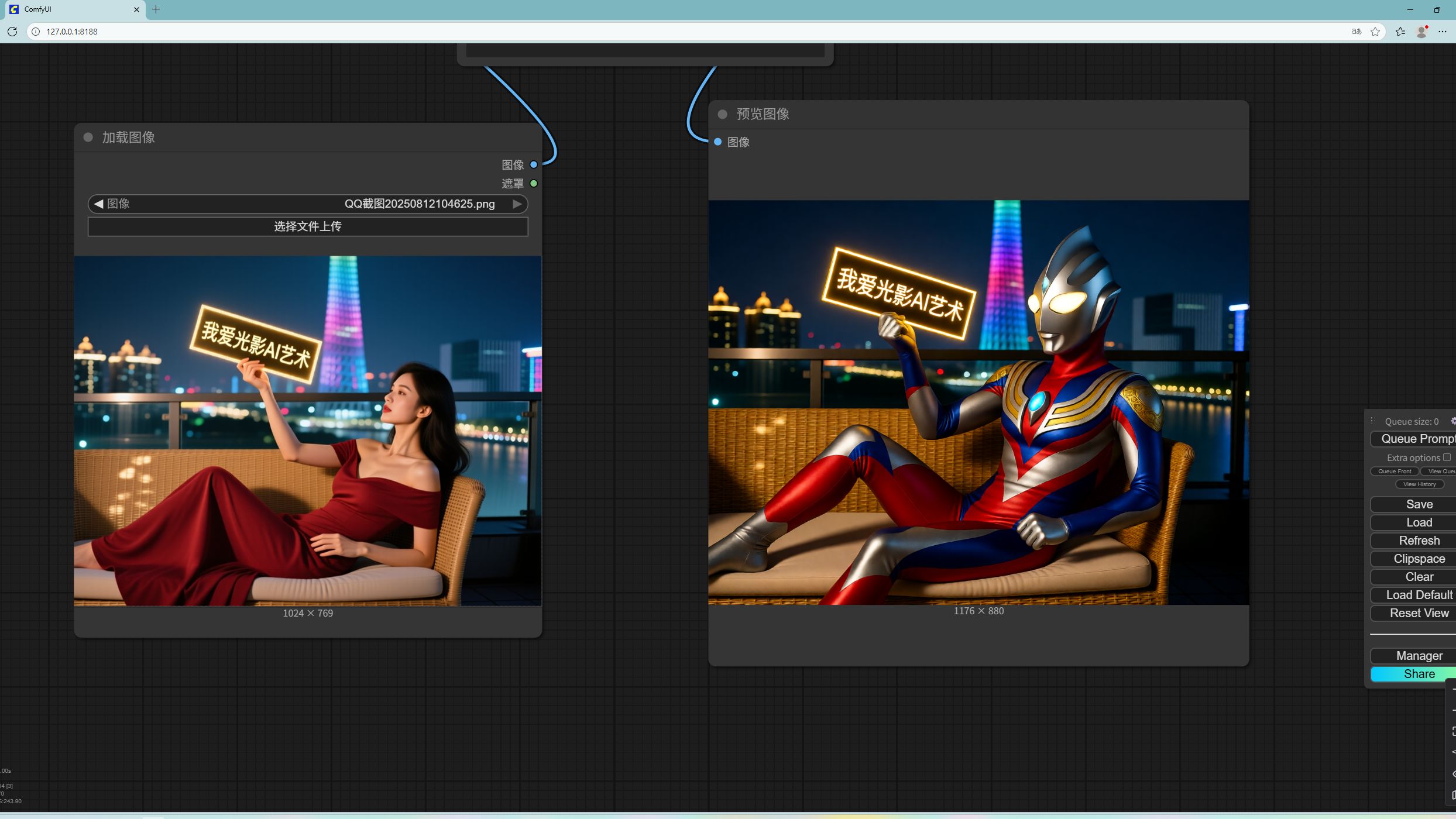Click the Clear workflow button

click(1413, 577)
